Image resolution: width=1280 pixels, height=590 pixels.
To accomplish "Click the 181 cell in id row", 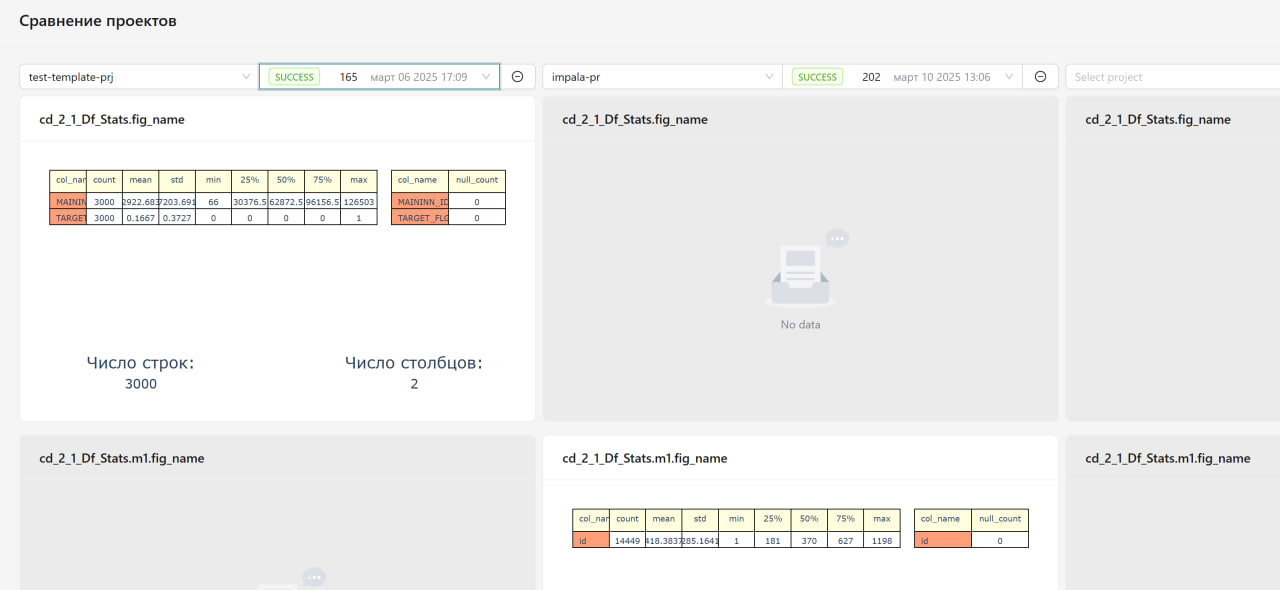I will coord(773,540).
